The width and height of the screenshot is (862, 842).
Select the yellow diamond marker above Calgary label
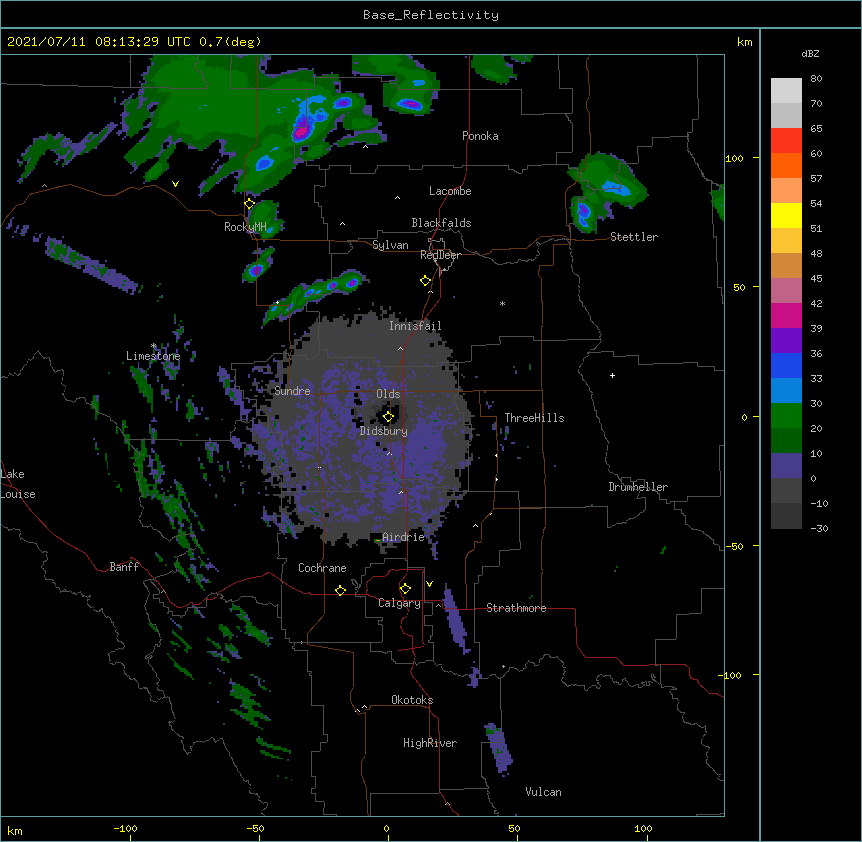click(x=405, y=589)
